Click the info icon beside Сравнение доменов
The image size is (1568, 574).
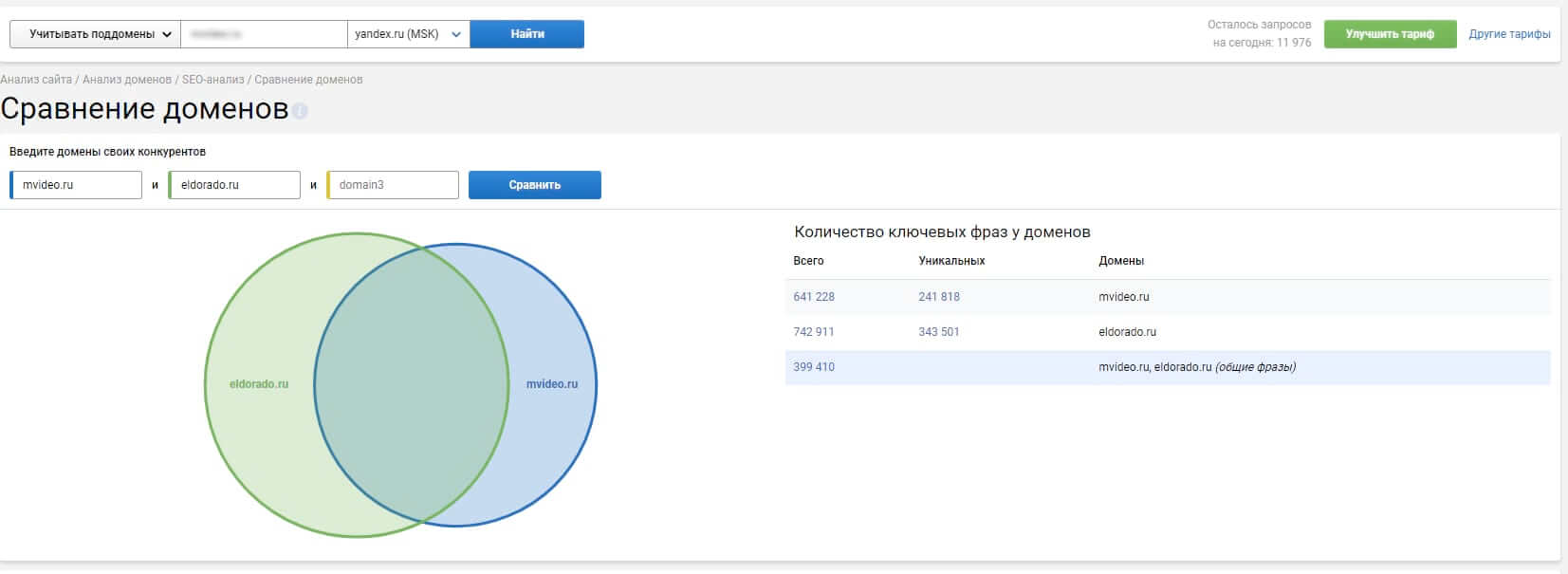(300, 111)
